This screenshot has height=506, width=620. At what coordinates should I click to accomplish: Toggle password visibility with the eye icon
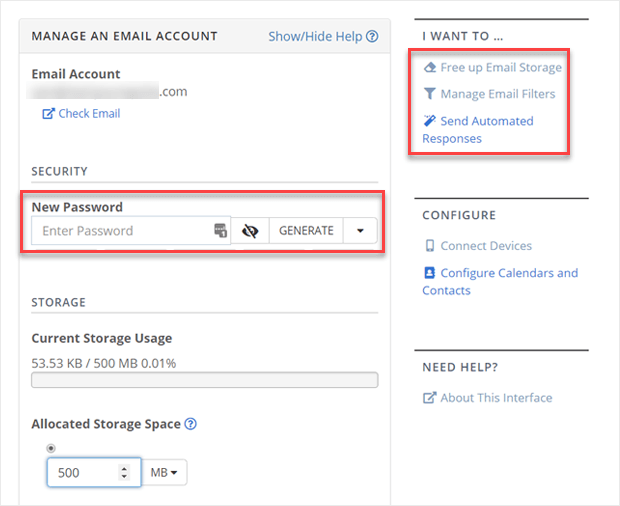click(x=250, y=231)
